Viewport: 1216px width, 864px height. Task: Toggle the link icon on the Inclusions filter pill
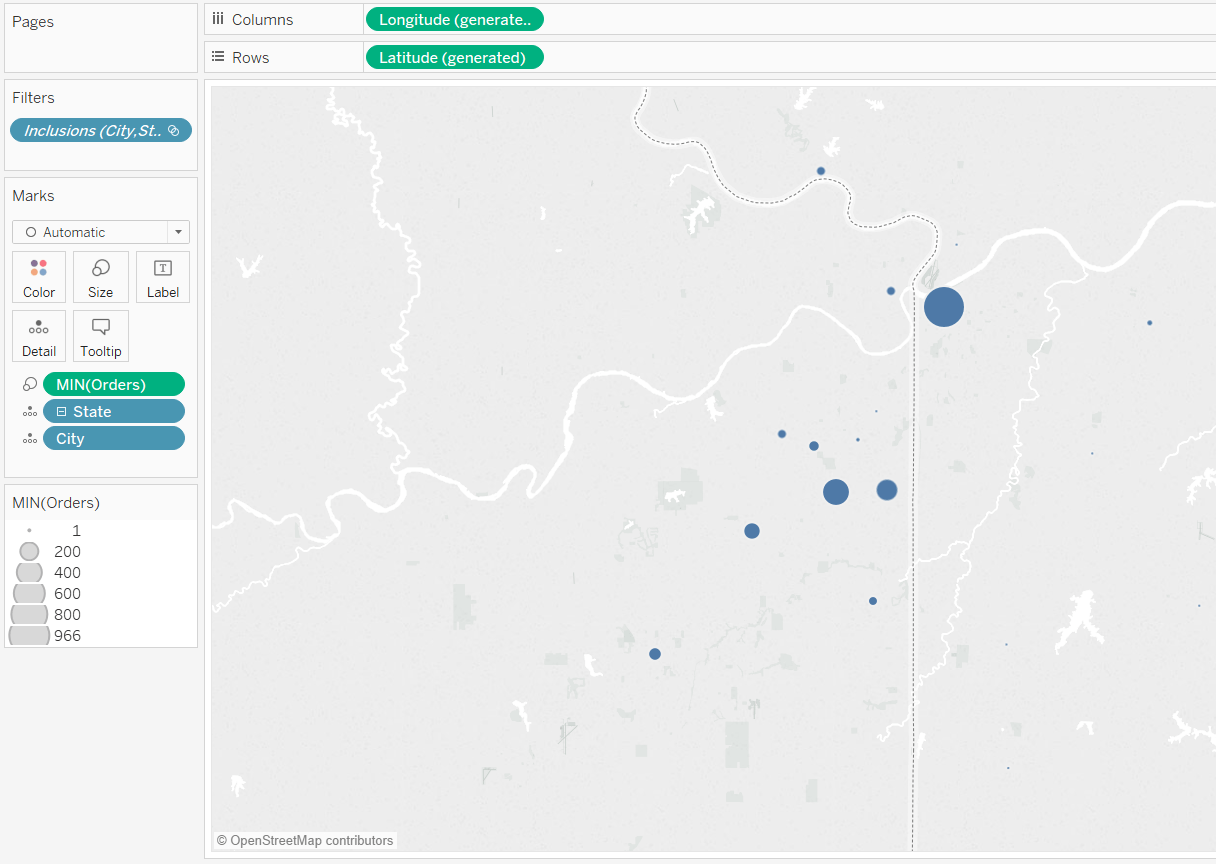point(174,130)
